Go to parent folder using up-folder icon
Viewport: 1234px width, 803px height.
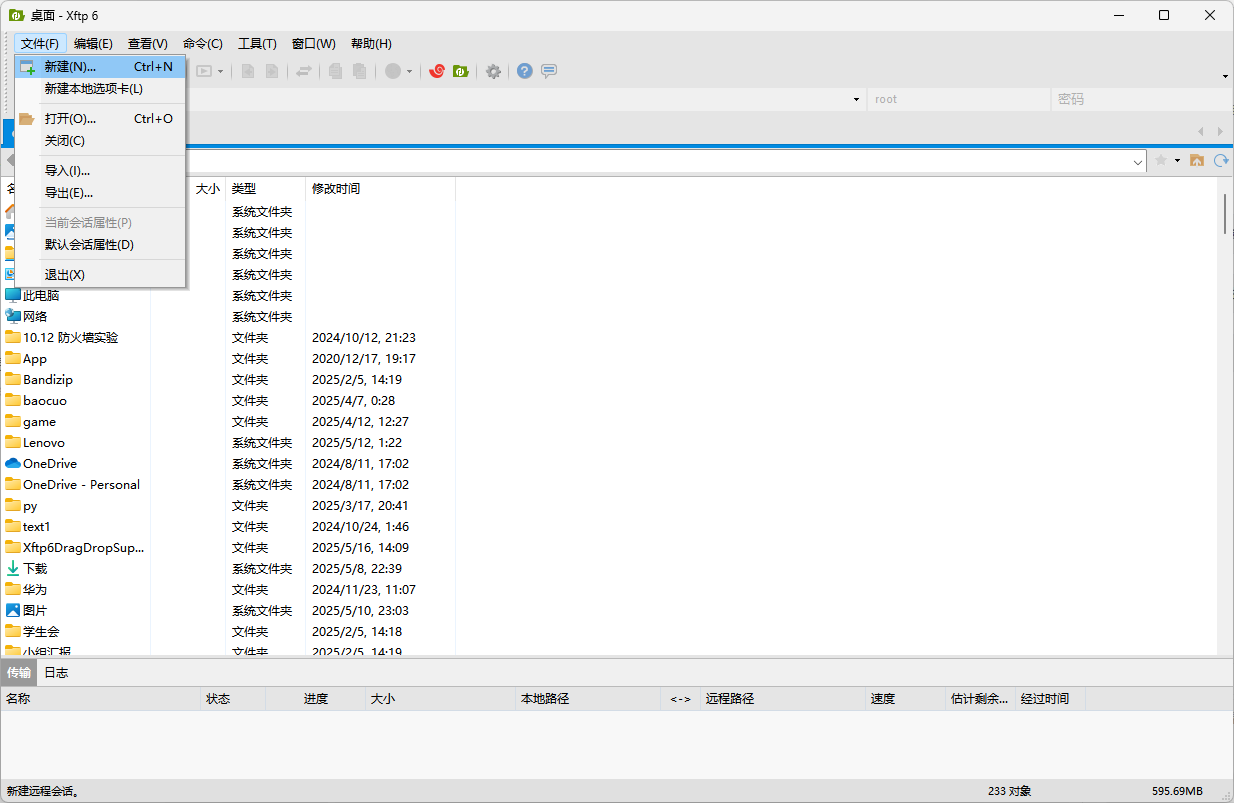tap(1196, 160)
